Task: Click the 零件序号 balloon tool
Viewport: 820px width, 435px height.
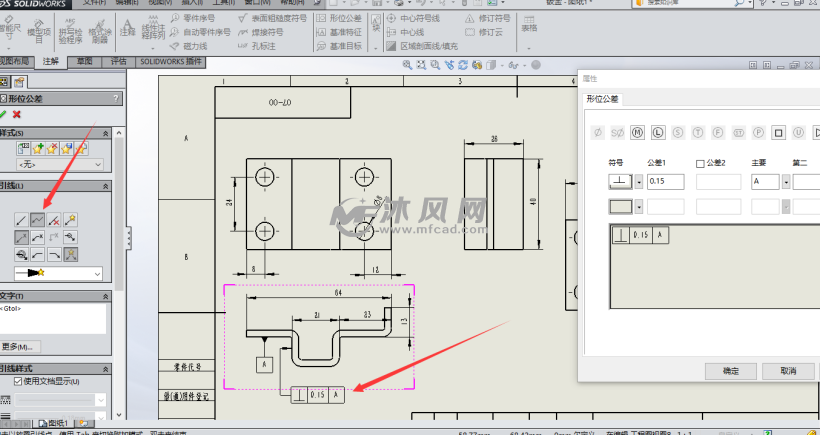Action: click(x=192, y=18)
